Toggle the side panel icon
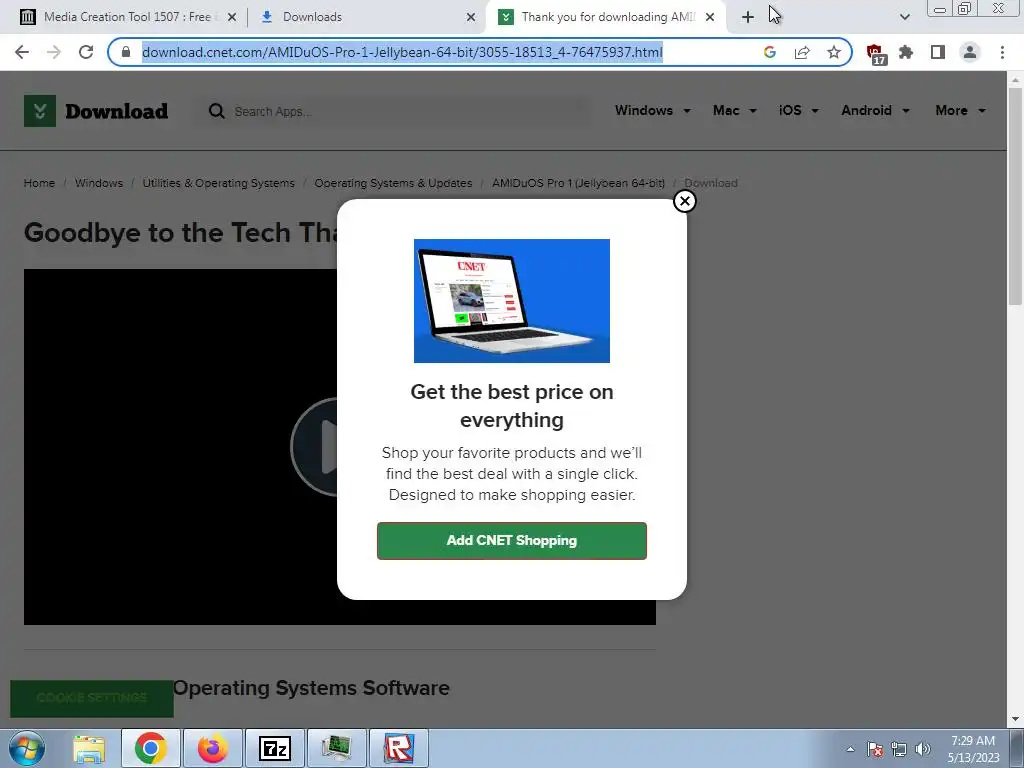Image resolution: width=1024 pixels, height=768 pixels. point(938,52)
